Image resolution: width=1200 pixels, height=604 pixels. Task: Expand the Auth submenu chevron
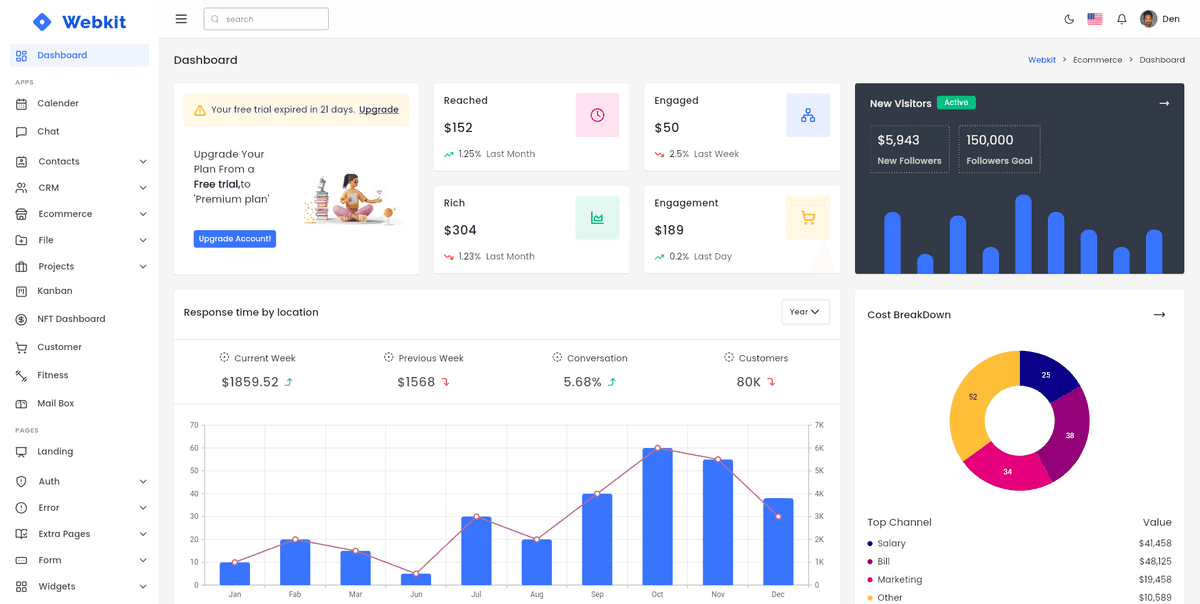tap(143, 481)
